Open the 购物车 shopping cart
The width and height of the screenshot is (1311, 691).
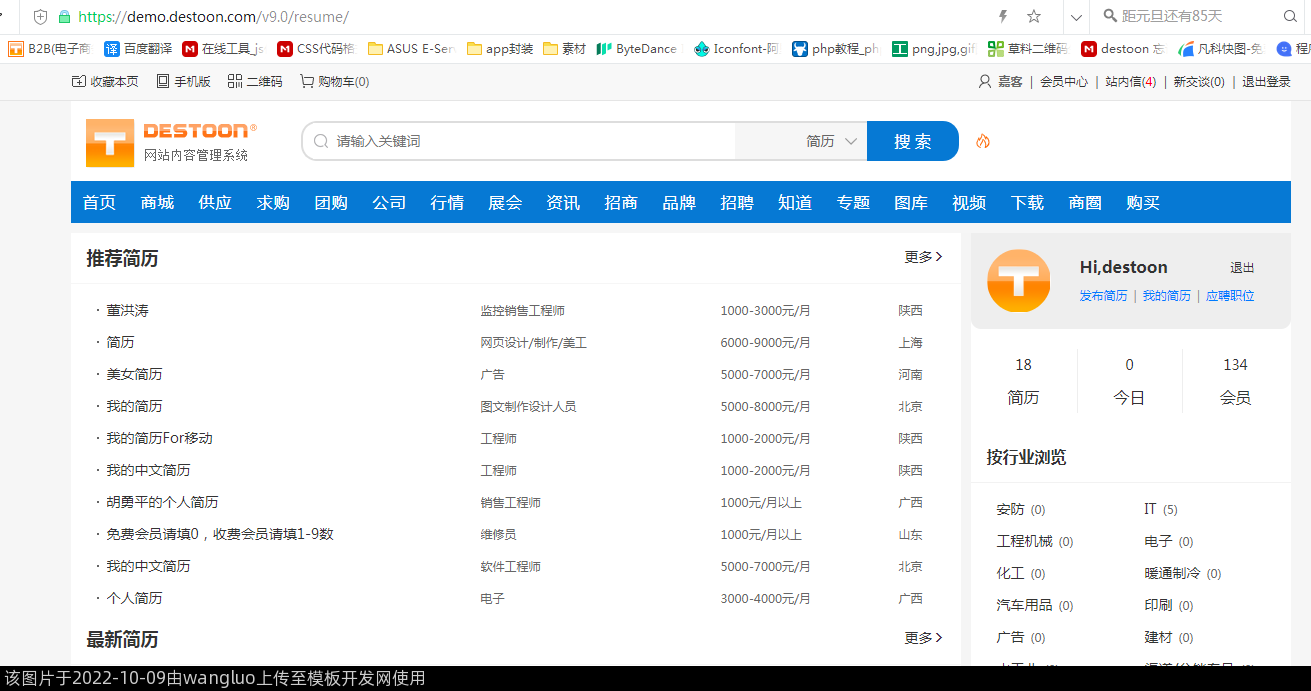pos(307,82)
